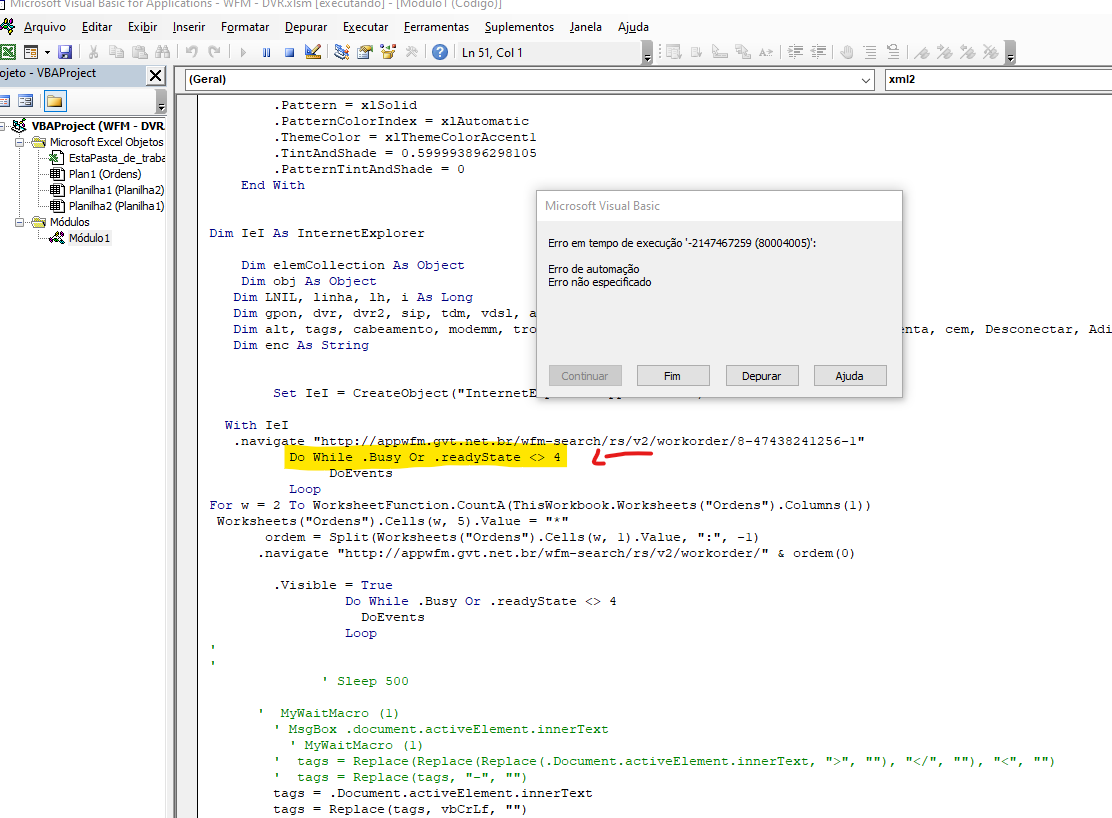Select Módulo1 in project tree

pos(89,238)
